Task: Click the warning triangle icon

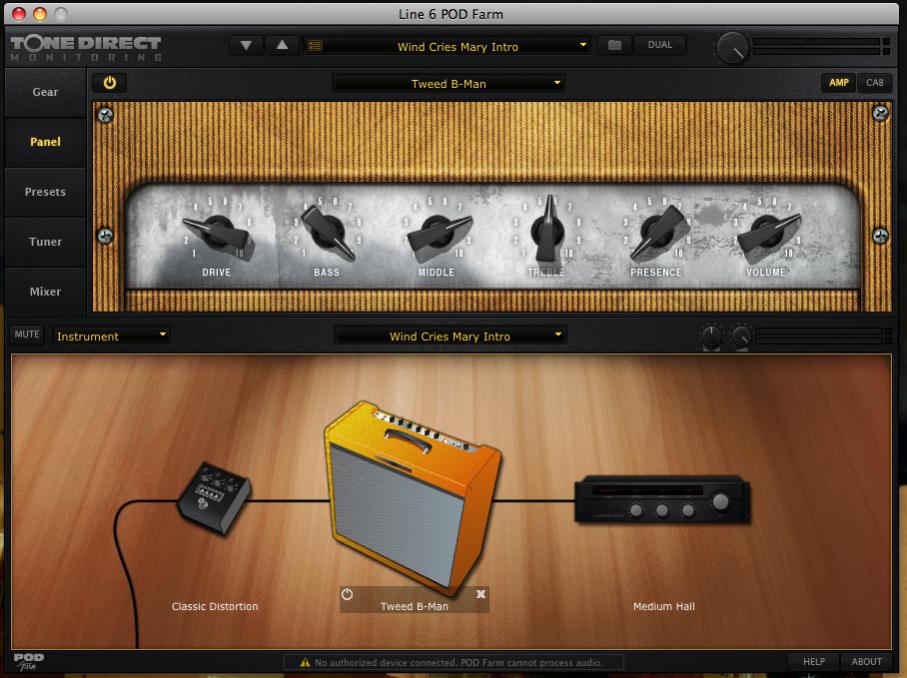Action: (305, 662)
